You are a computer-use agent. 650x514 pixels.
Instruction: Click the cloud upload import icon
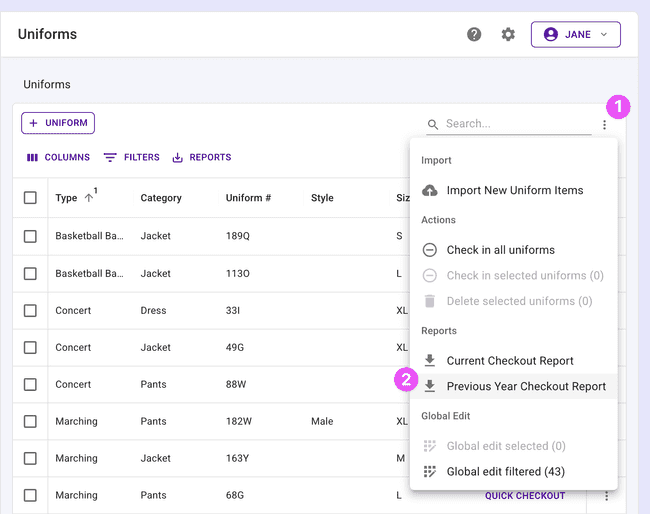(x=430, y=190)
